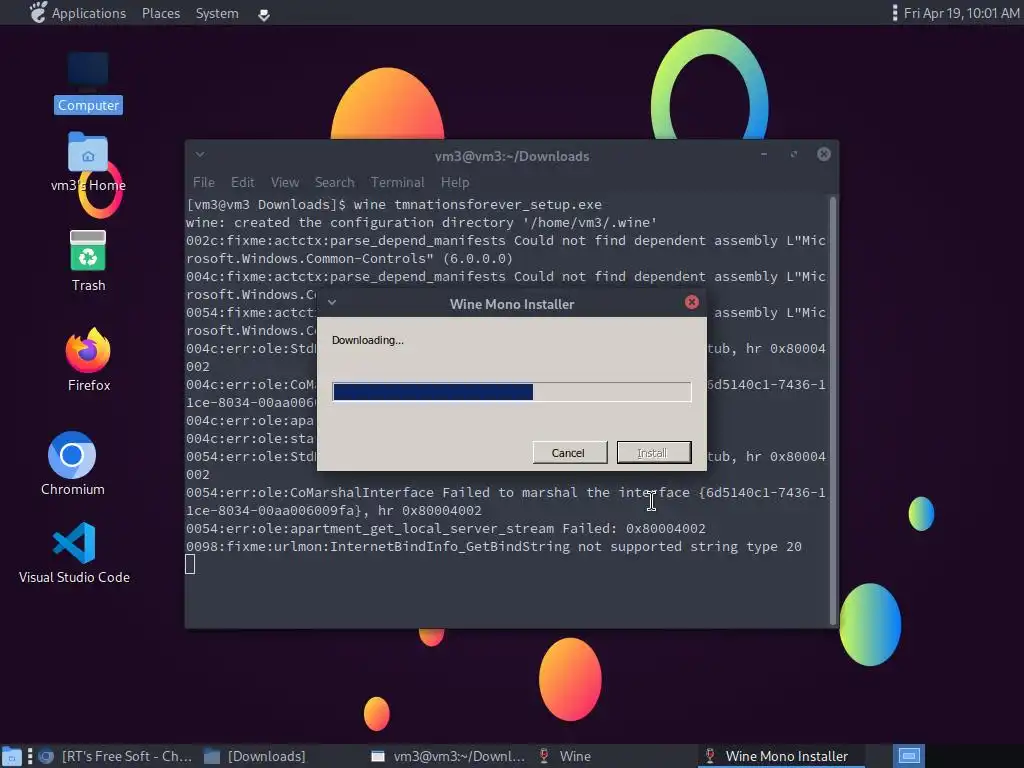Open the Trash desktop icon

[x=88, y=261]
